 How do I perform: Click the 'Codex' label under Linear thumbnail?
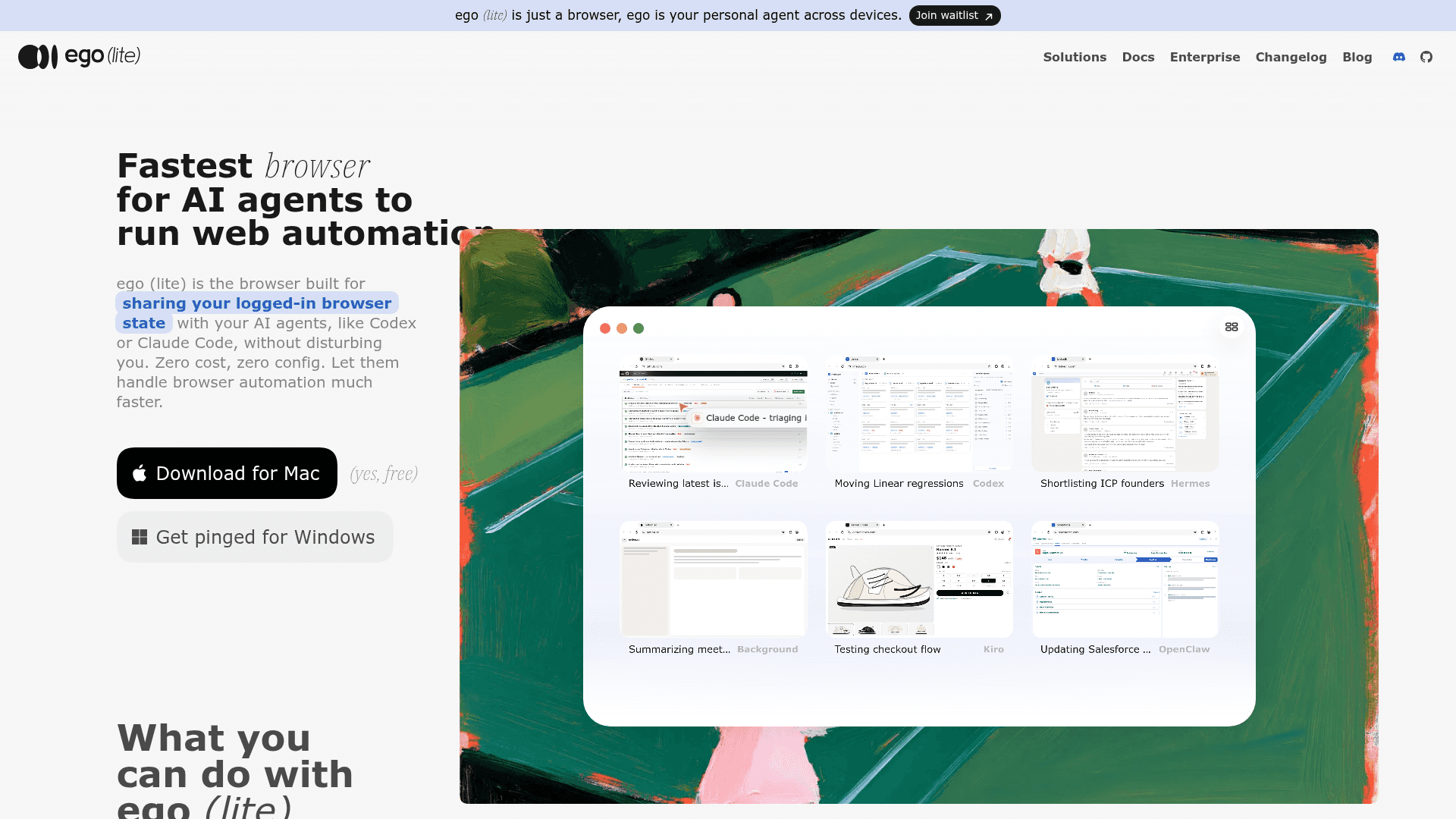click(988, 484)
